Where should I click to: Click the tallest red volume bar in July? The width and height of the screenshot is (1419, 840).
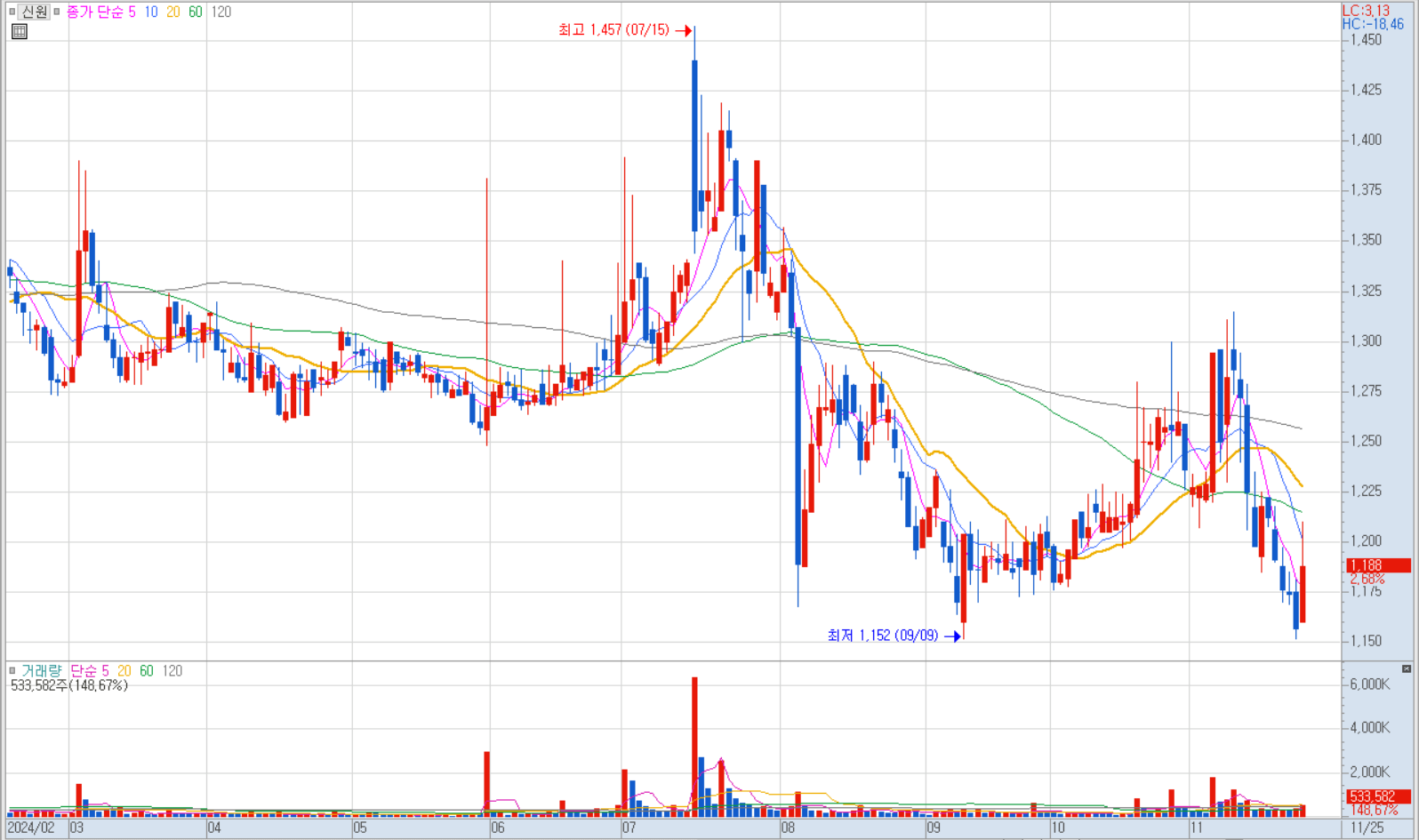point(694,747)
